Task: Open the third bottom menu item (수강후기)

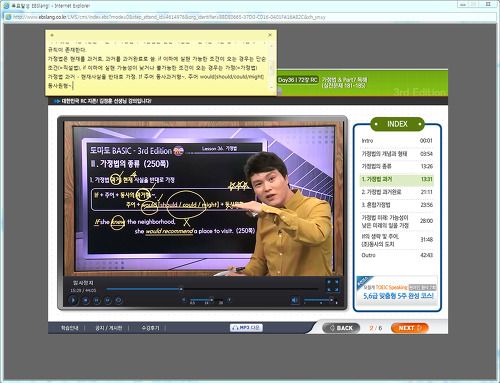Action: [x=150, y=328]
